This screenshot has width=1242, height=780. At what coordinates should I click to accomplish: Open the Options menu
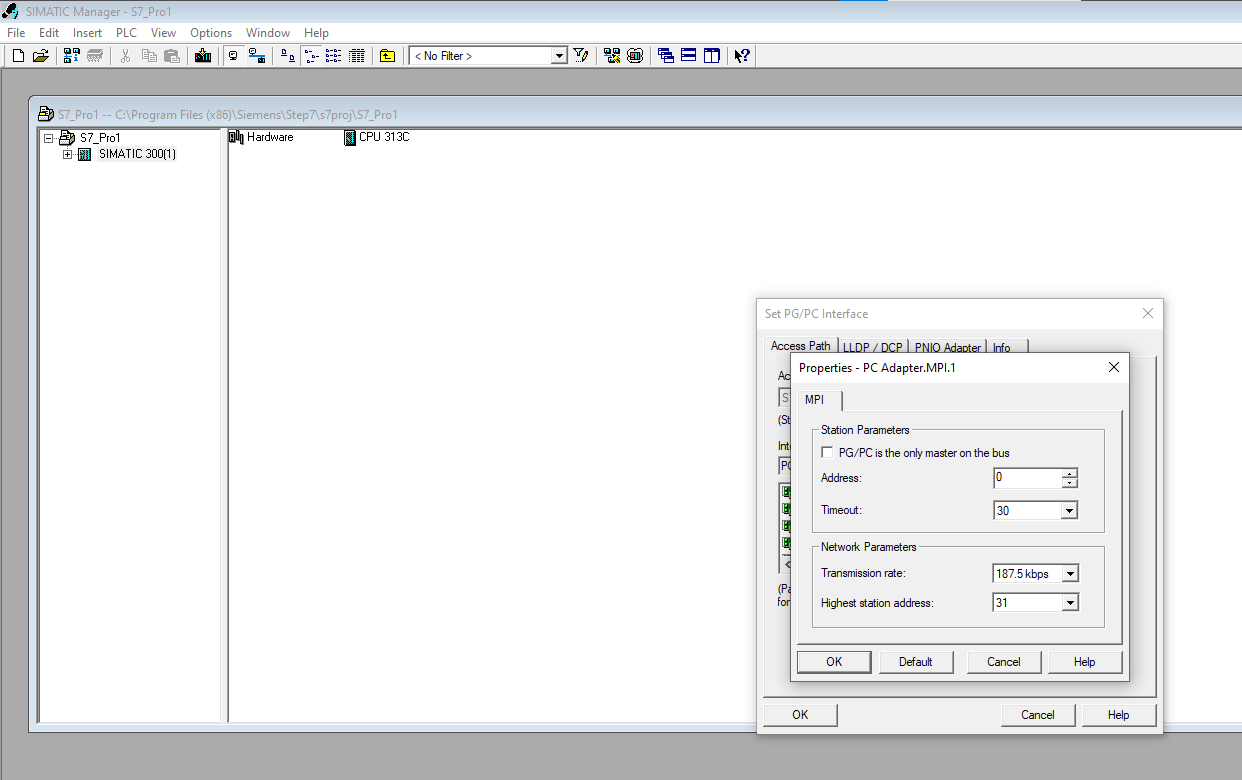click(211, 33)
